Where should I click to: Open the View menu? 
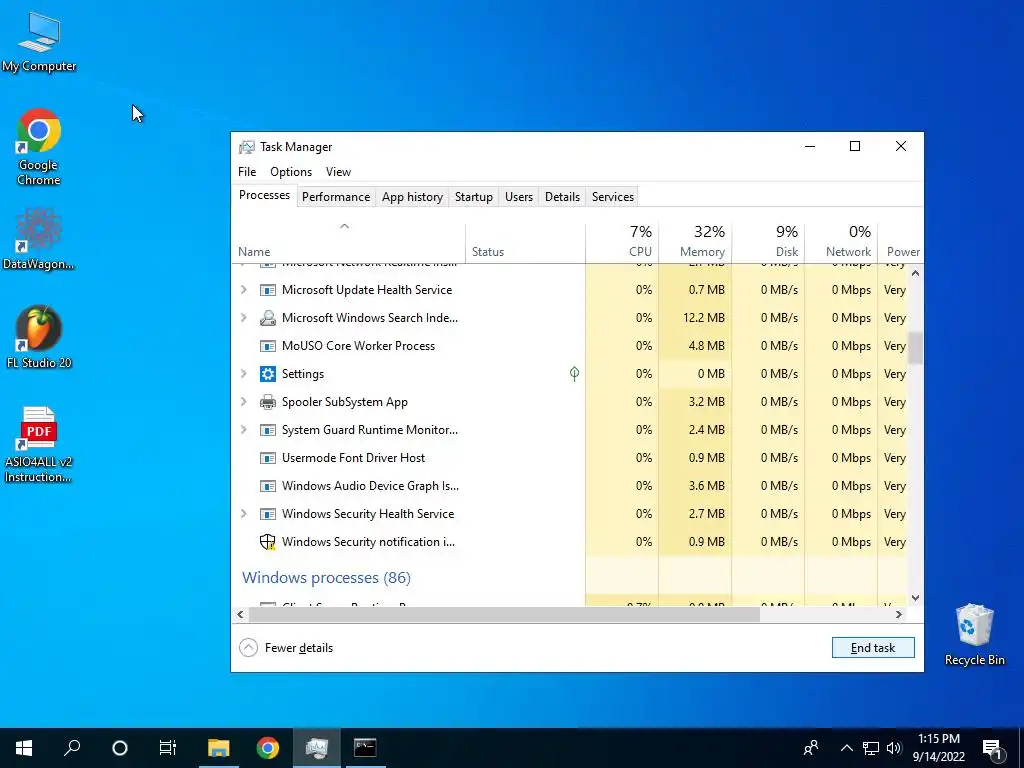click(x=338, y=172)
